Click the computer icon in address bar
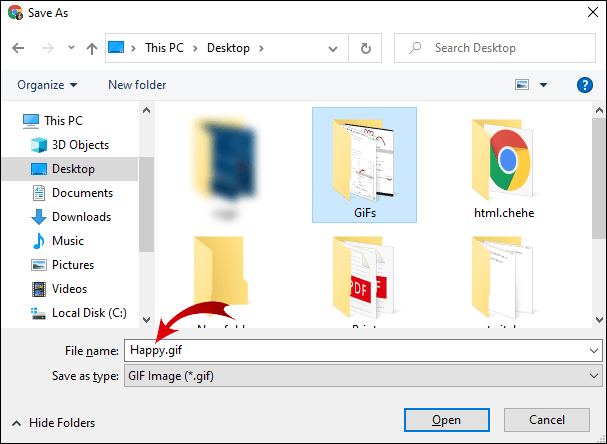The width and height of the screenshot is (607, 444). coord(116,48)
